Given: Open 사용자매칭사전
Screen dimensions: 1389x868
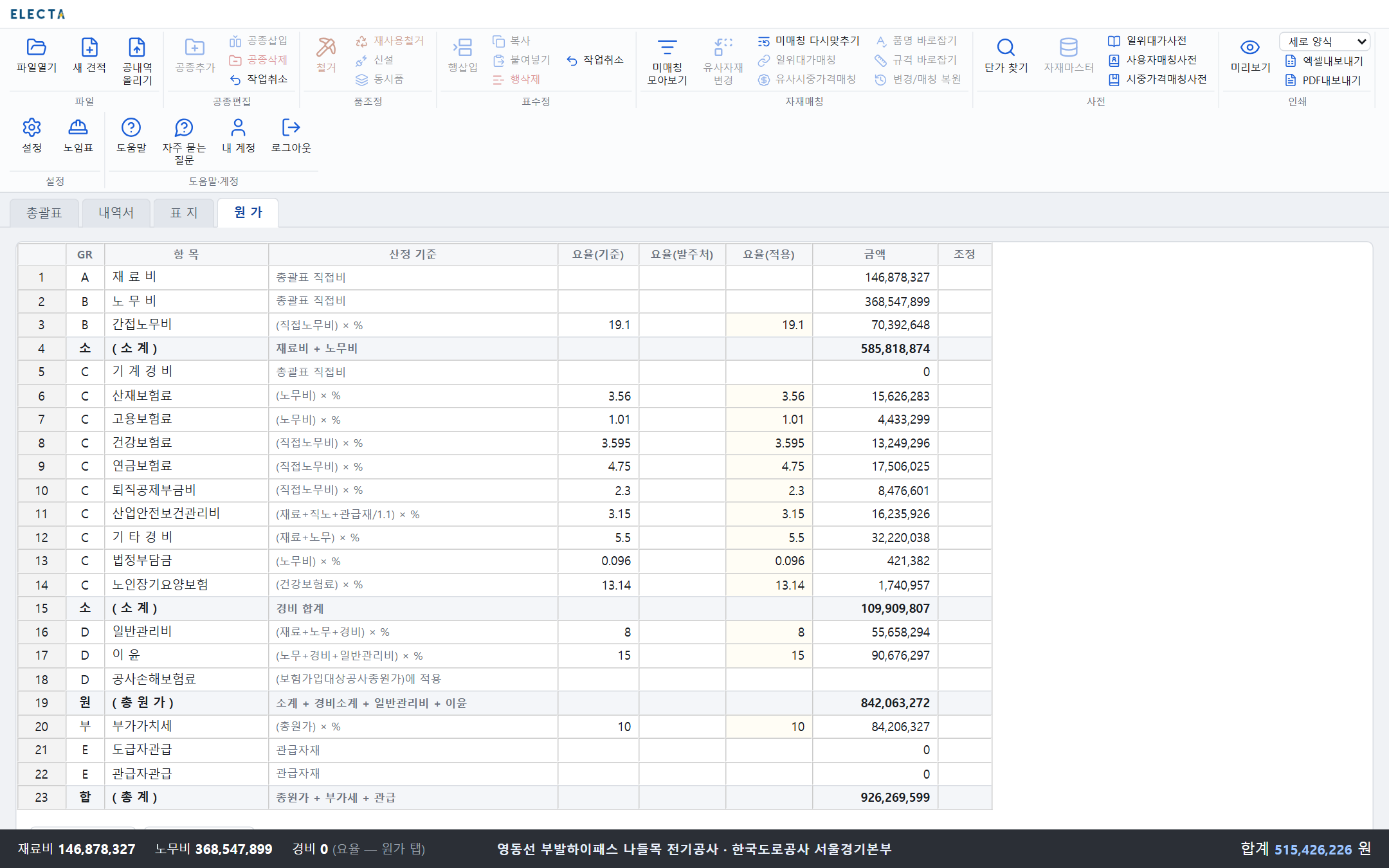Looking at the screenshot, I should click(1152, 60).
